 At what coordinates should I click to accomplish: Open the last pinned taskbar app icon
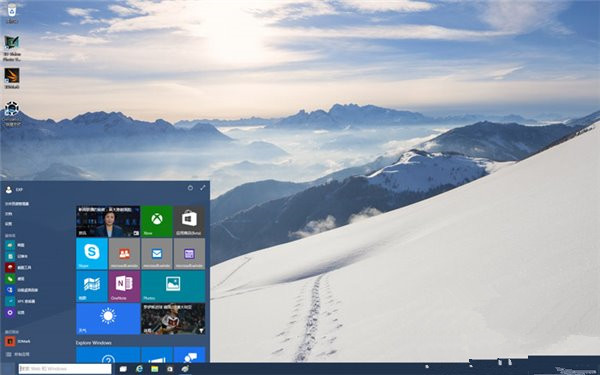(x=185, y=369)
